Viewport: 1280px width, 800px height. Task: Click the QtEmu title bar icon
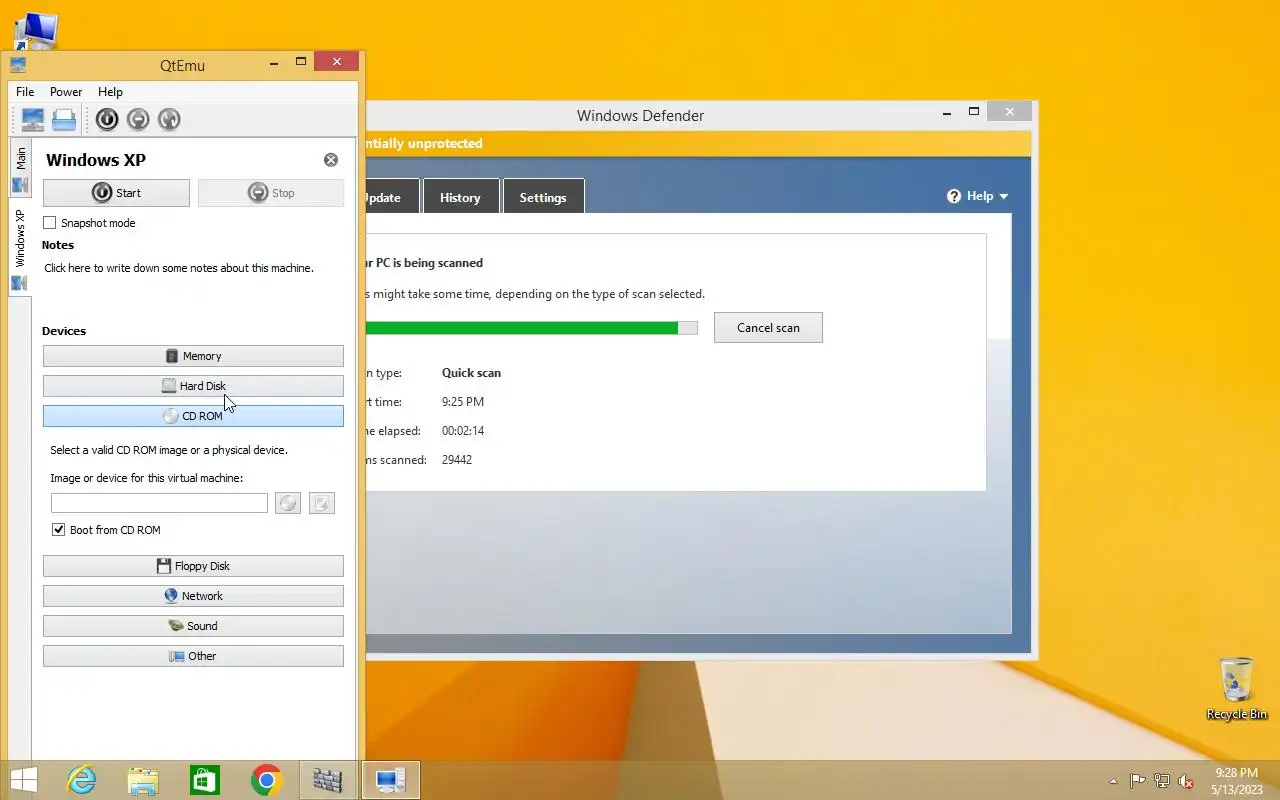pyautogui.click(x=18, y=65)
